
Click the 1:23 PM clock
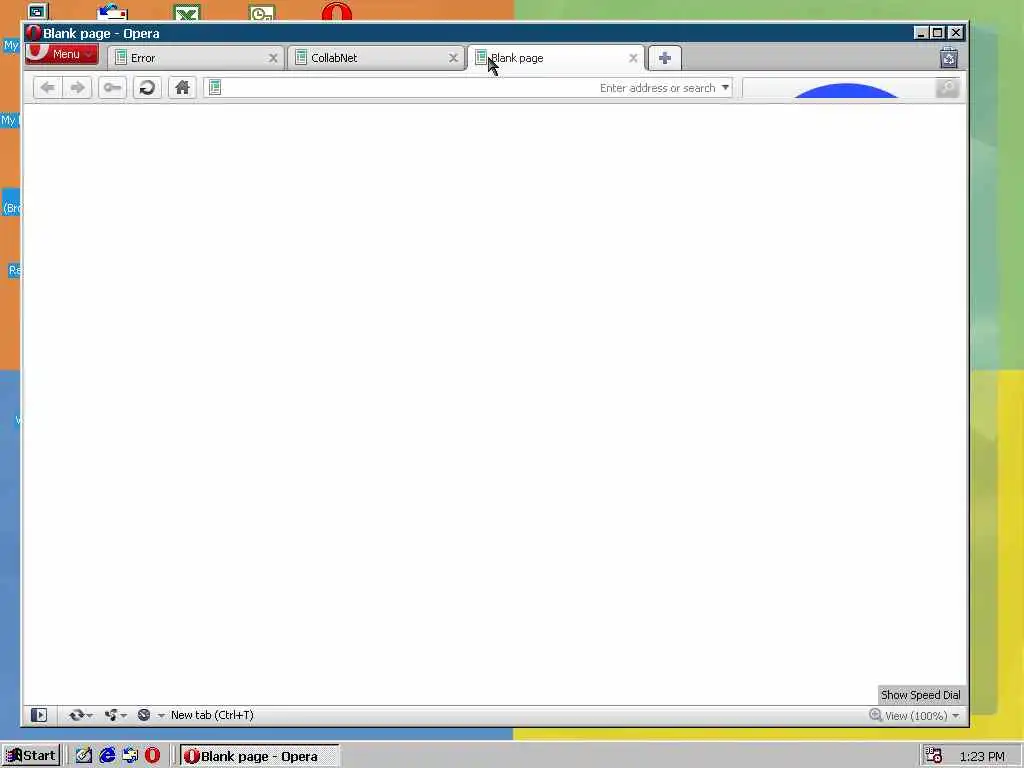pyautogui.click(x=982, y=756)
